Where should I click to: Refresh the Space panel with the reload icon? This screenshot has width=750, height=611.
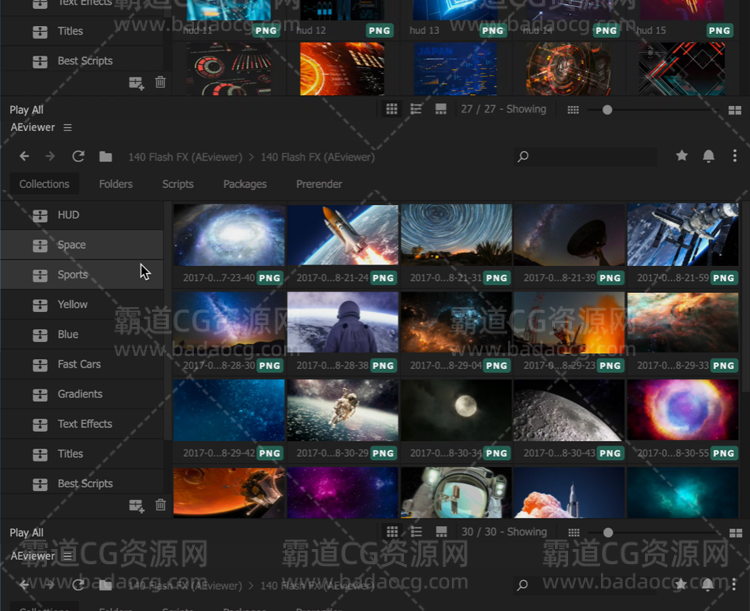click(78, 156)
